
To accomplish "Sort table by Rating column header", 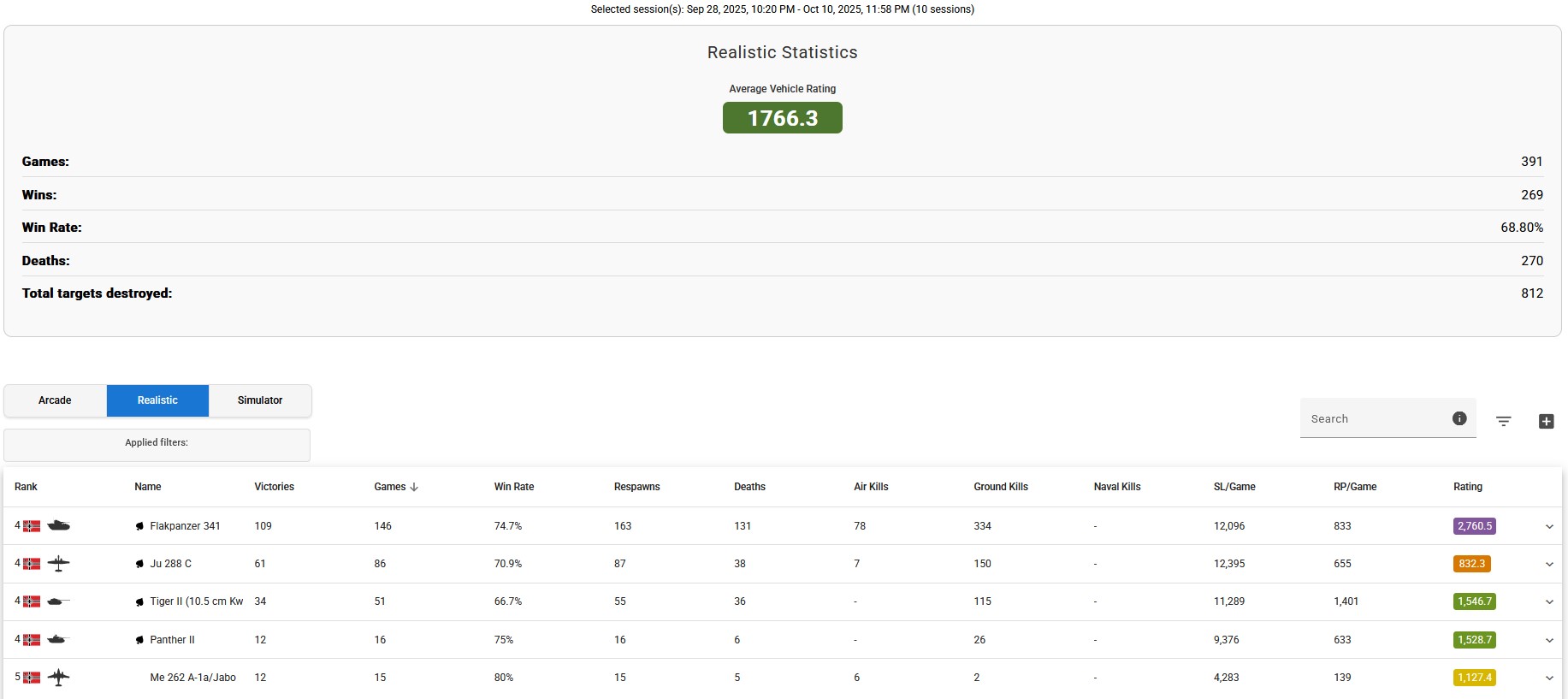I will pyautogui.click(x=1467, y=487).
